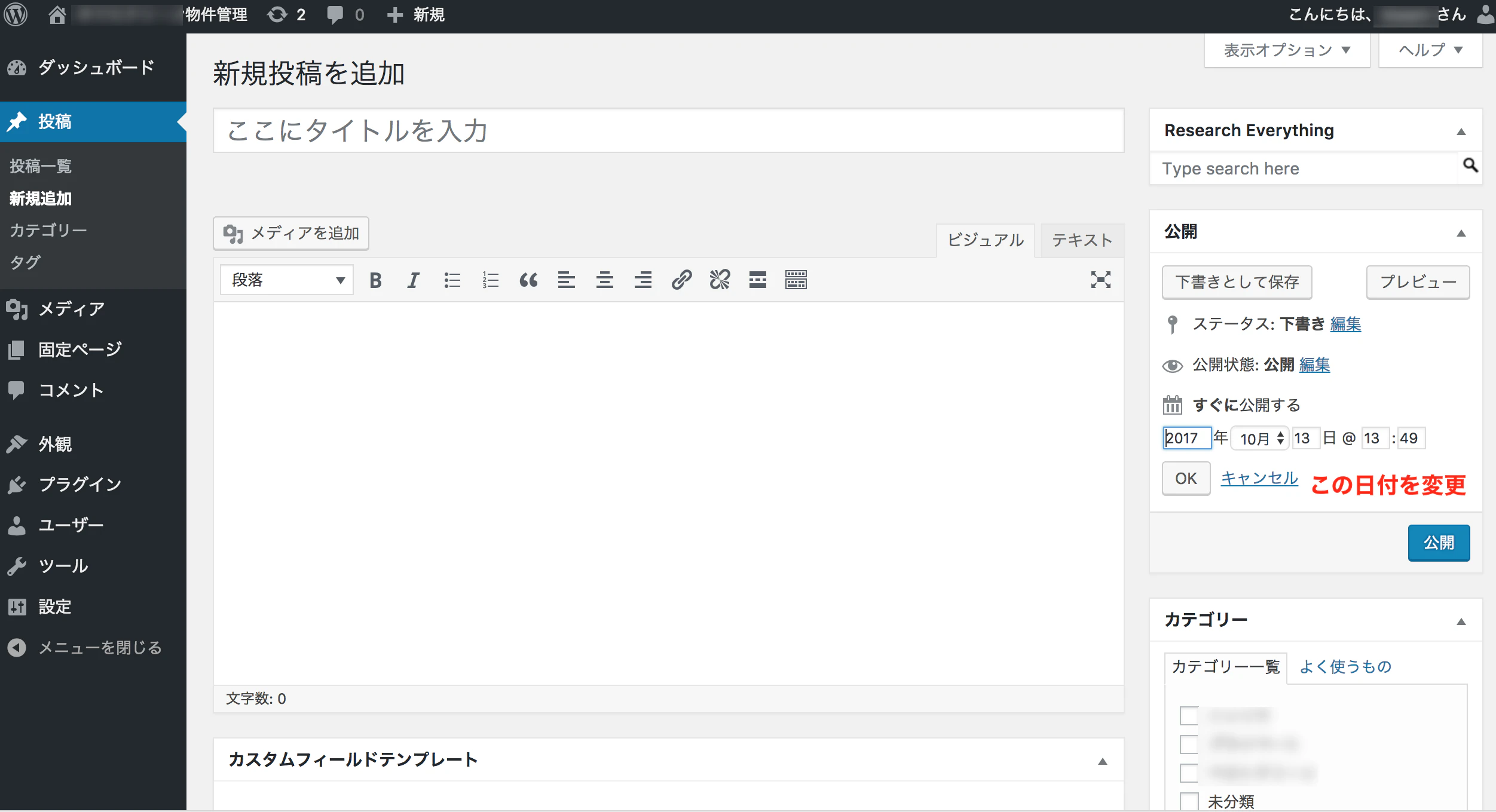Collapse カスタムフィールドテンプレート panel

(x=1102, y=761)
